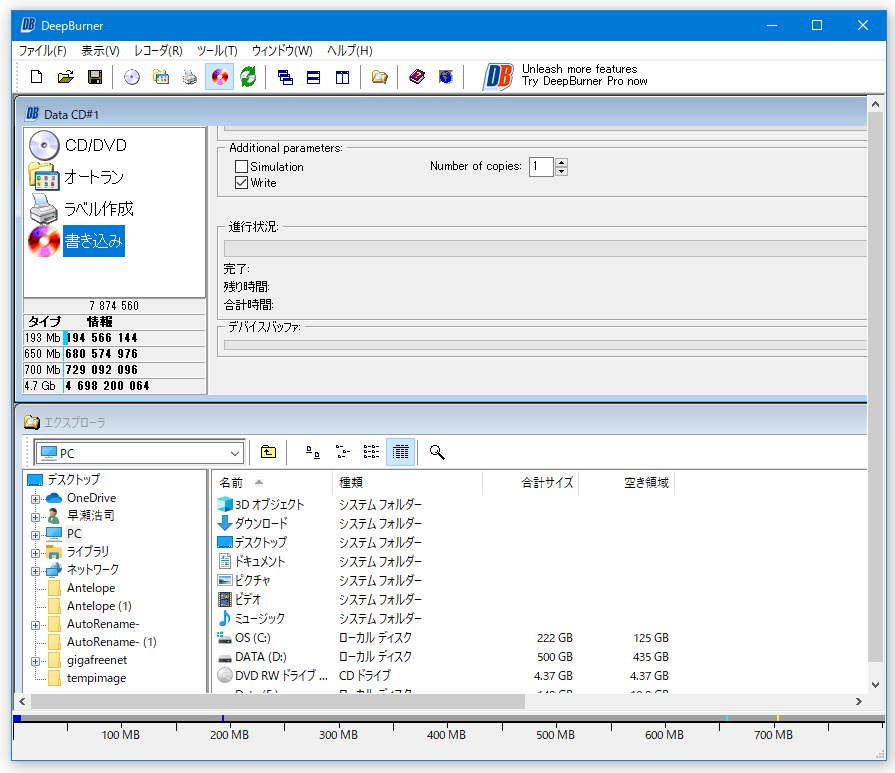Expand the ネットワーク tree node
The image size is (895, 773).
[x=35, y=571]
